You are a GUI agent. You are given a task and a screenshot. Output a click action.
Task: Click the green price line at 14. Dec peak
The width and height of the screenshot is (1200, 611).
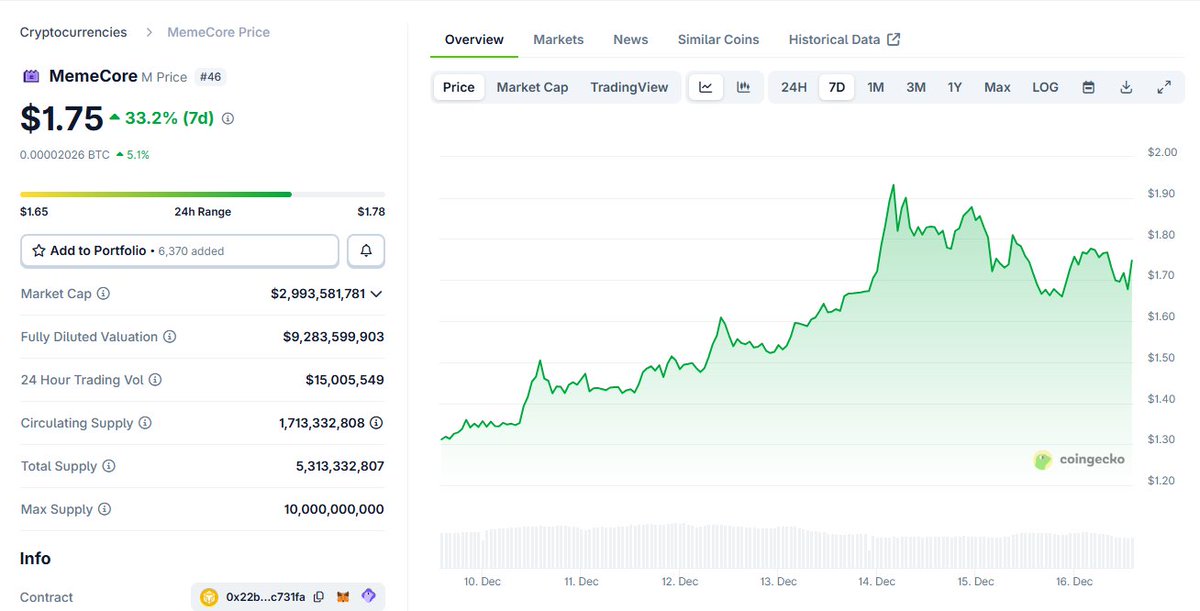pyautogui.click(x=892, y=186)
